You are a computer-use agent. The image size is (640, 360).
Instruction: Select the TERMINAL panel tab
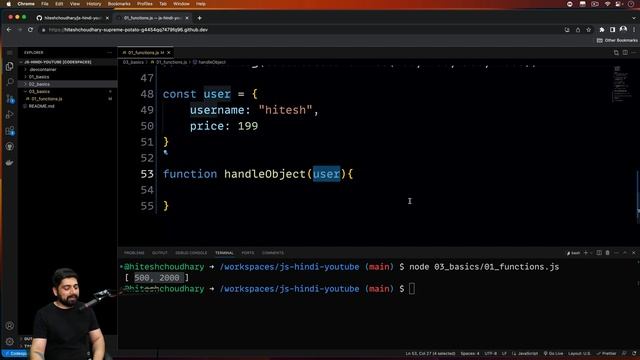point(224,253)
